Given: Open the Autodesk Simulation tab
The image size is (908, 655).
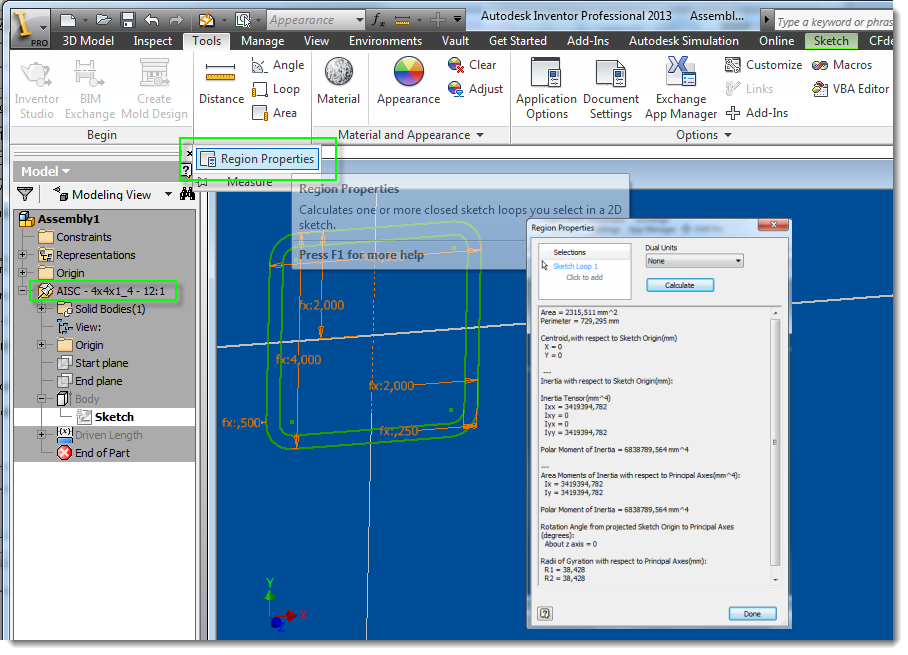Looking at the screenshot, I should point(684,41).
